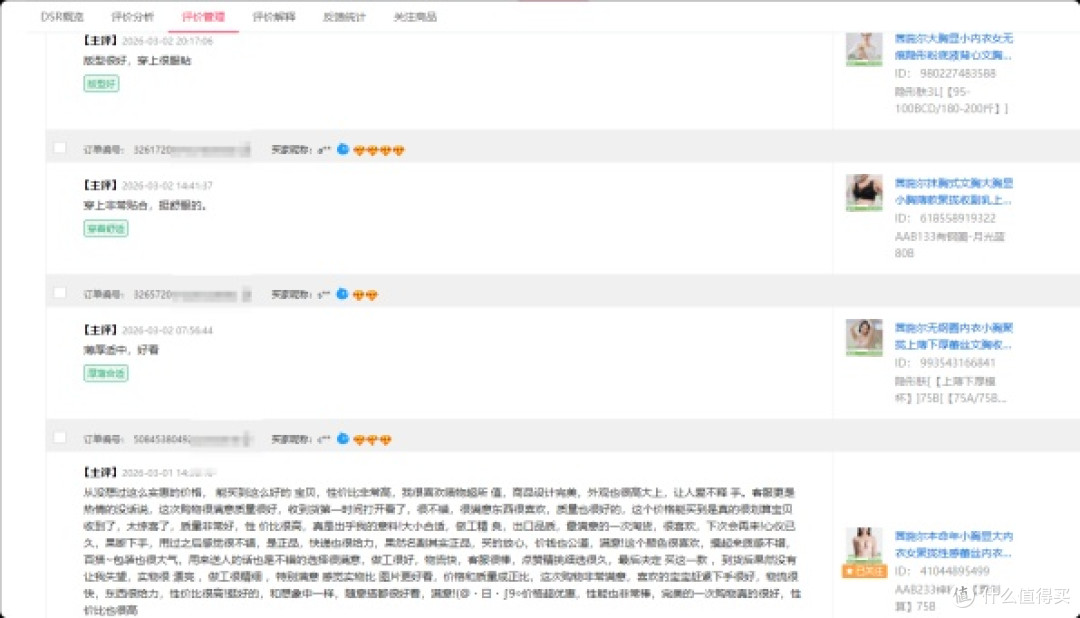
Task: Click the review timestamp 2026-03-02 14:41:37
Action: pos(167,185)
